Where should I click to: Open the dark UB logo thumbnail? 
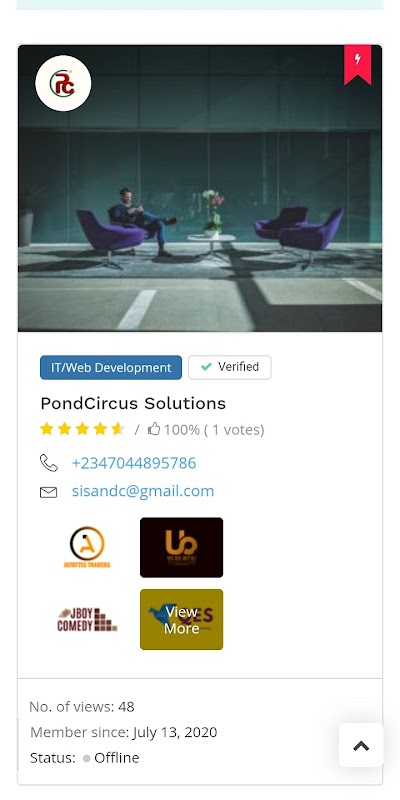[182, 547]
